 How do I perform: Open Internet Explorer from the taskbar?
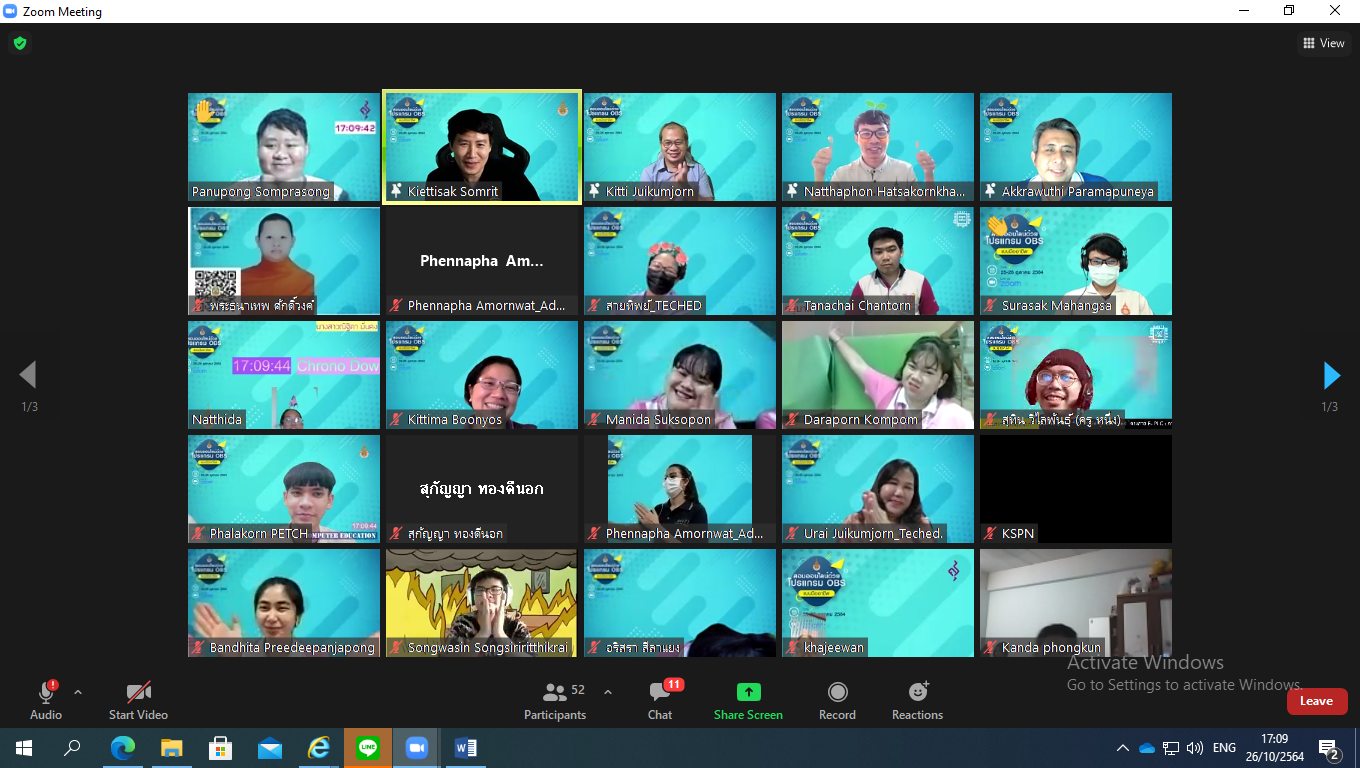pos(319,747)
